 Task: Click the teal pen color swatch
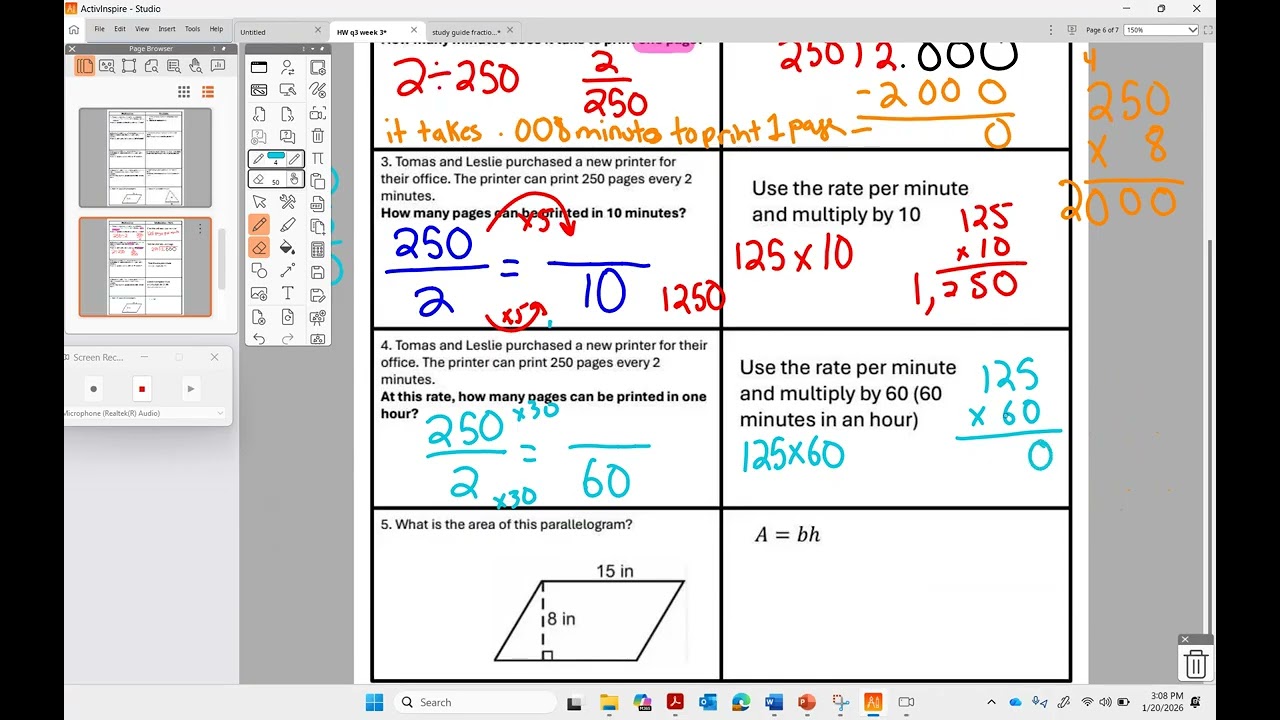tap(275, 155)
